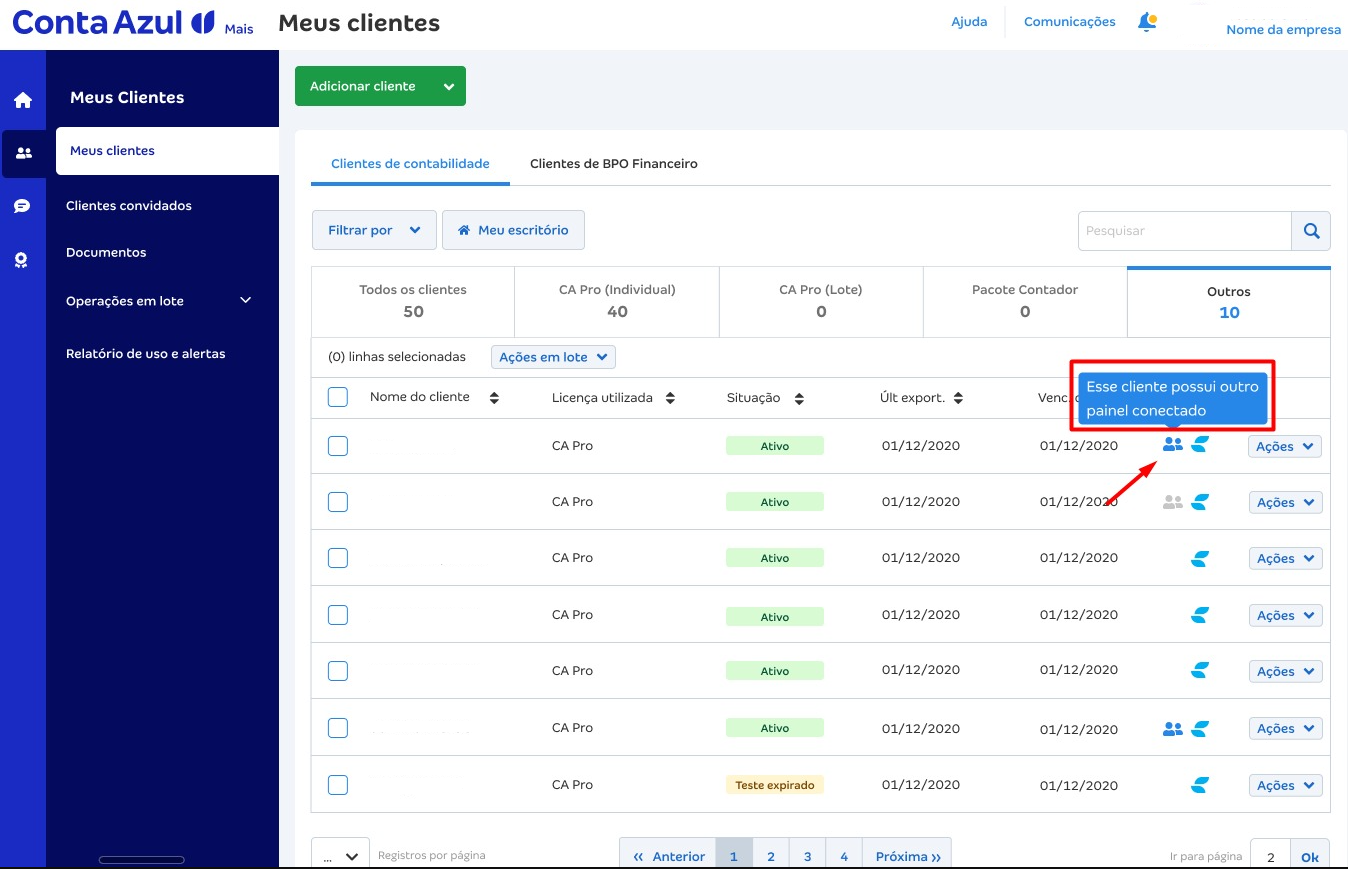Click the magnifier search icon button

click(1311, 231)
